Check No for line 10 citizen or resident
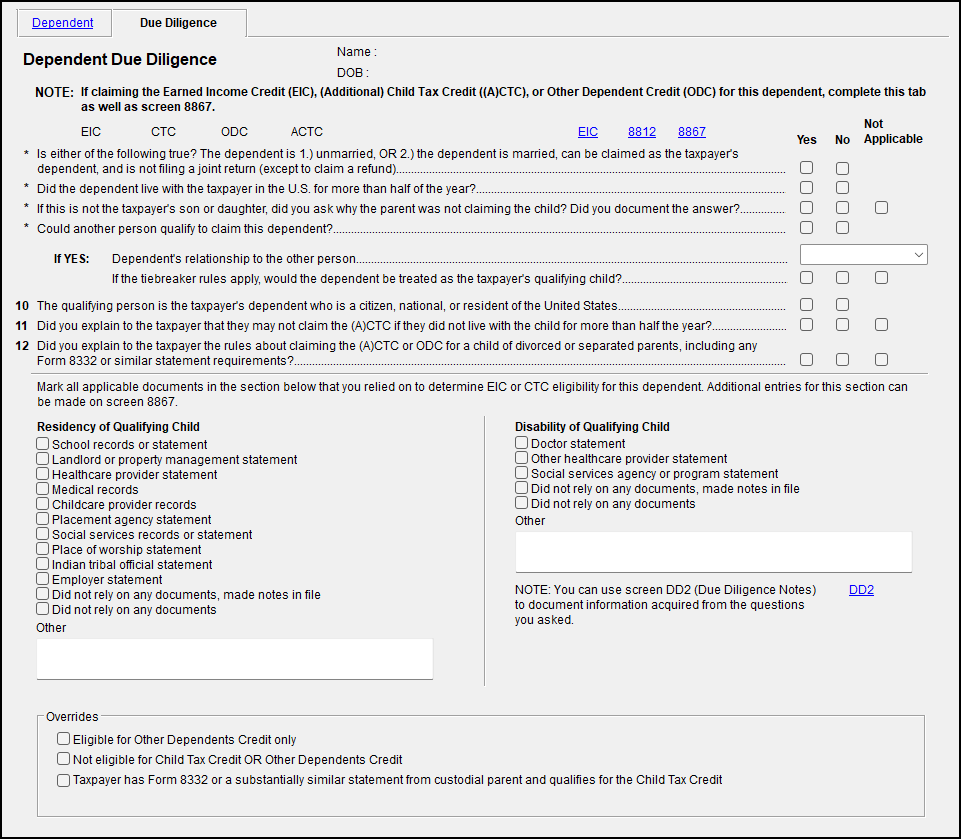The width and height of the screenshot is (961, 839). pos(842,305)
